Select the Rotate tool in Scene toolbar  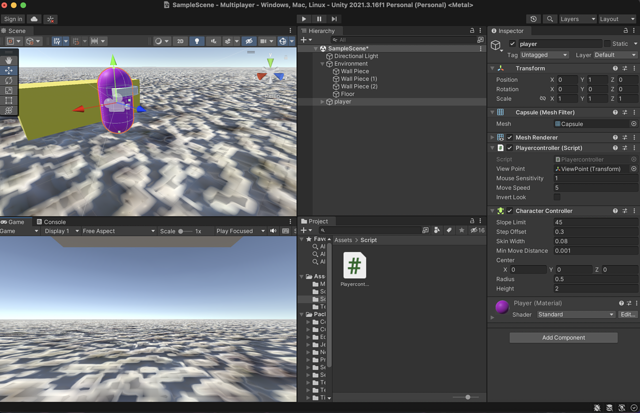click(x=9, y=80)
